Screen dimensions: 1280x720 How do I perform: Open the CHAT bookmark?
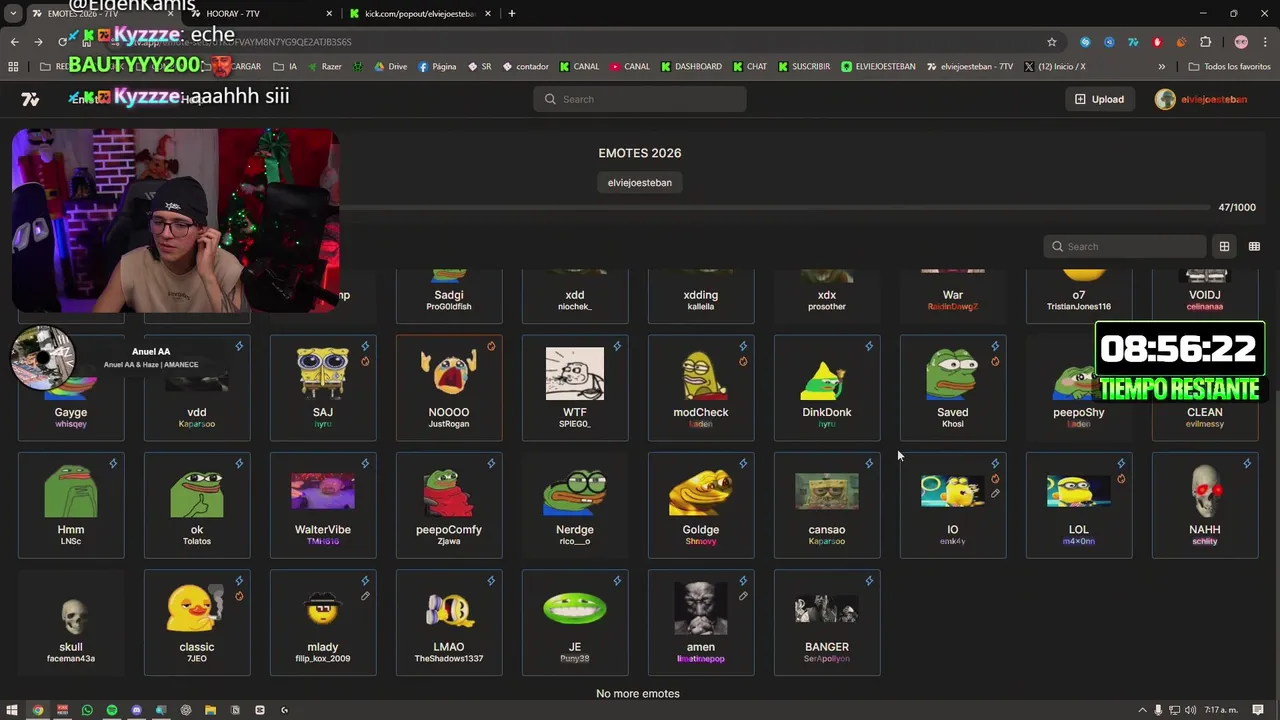point(750,67)
